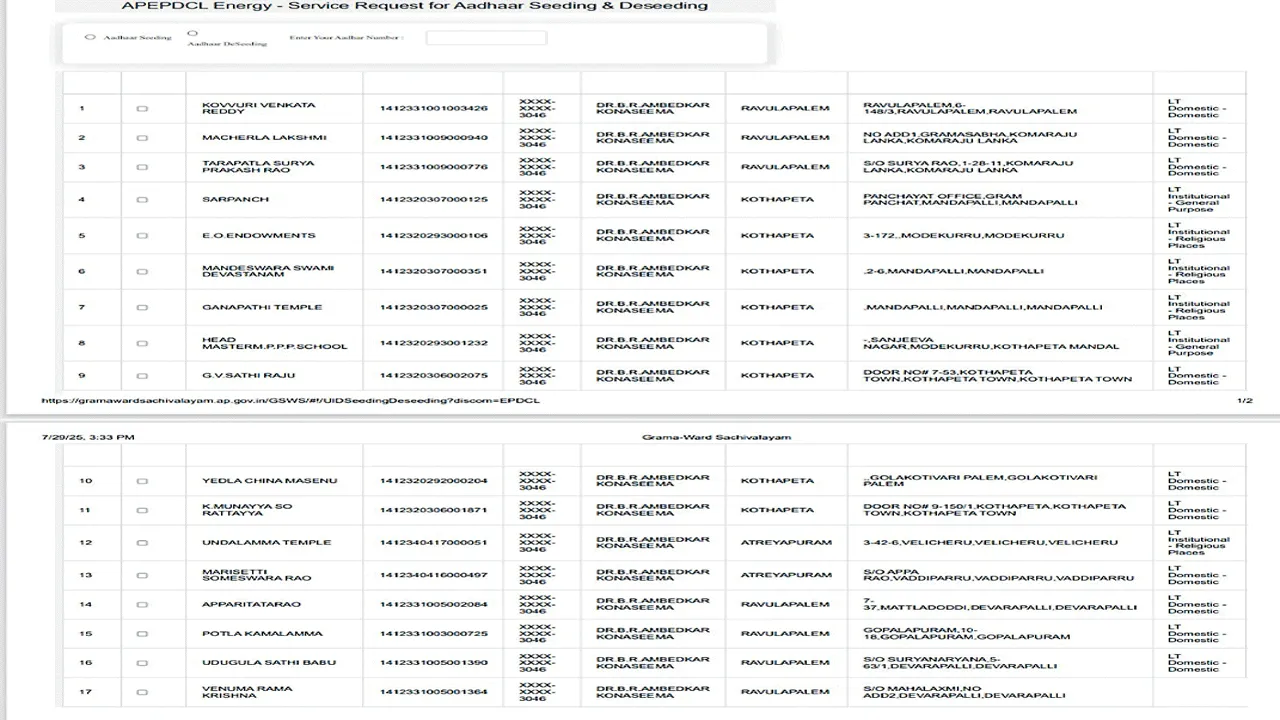Mark the Sarpanch row checkbox
Viewport: 1280px width, 720px height.
pos(142,200)
